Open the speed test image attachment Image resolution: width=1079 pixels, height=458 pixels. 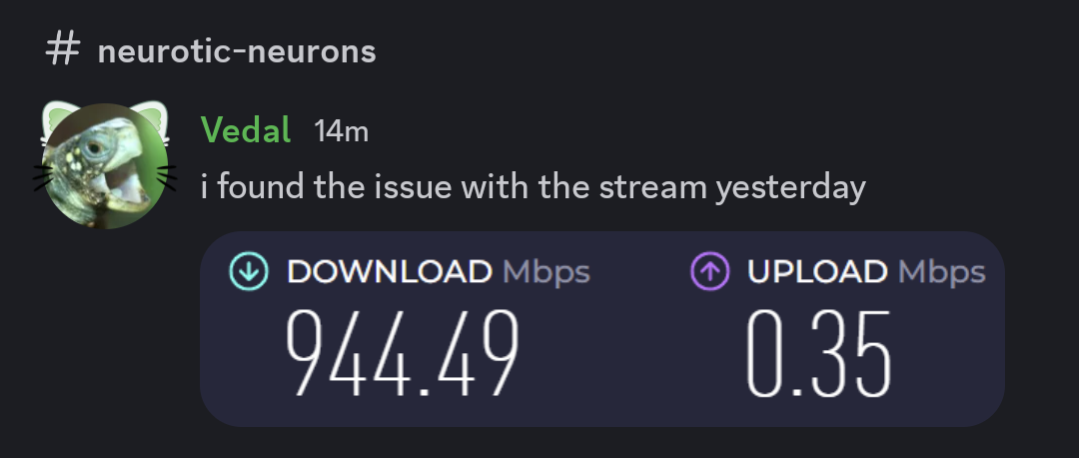602,329
